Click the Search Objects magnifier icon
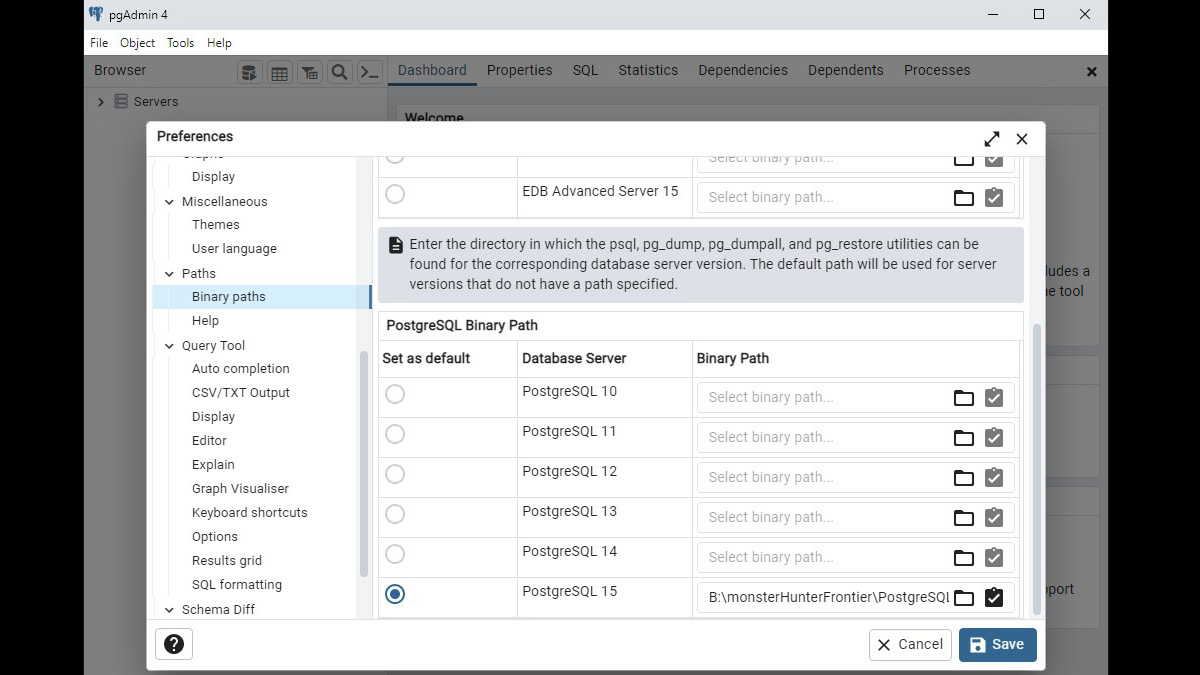The height and width of the screenshot is (675, 1200). [340, 72]
